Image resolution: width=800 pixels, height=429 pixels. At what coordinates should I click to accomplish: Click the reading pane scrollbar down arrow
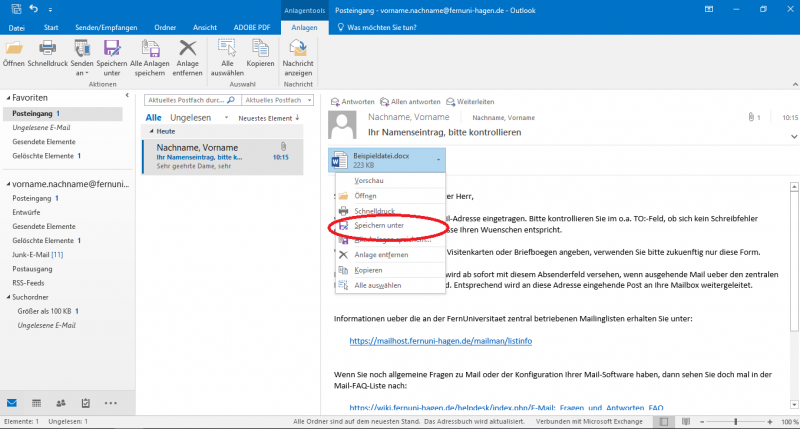[x=794, y=405]
